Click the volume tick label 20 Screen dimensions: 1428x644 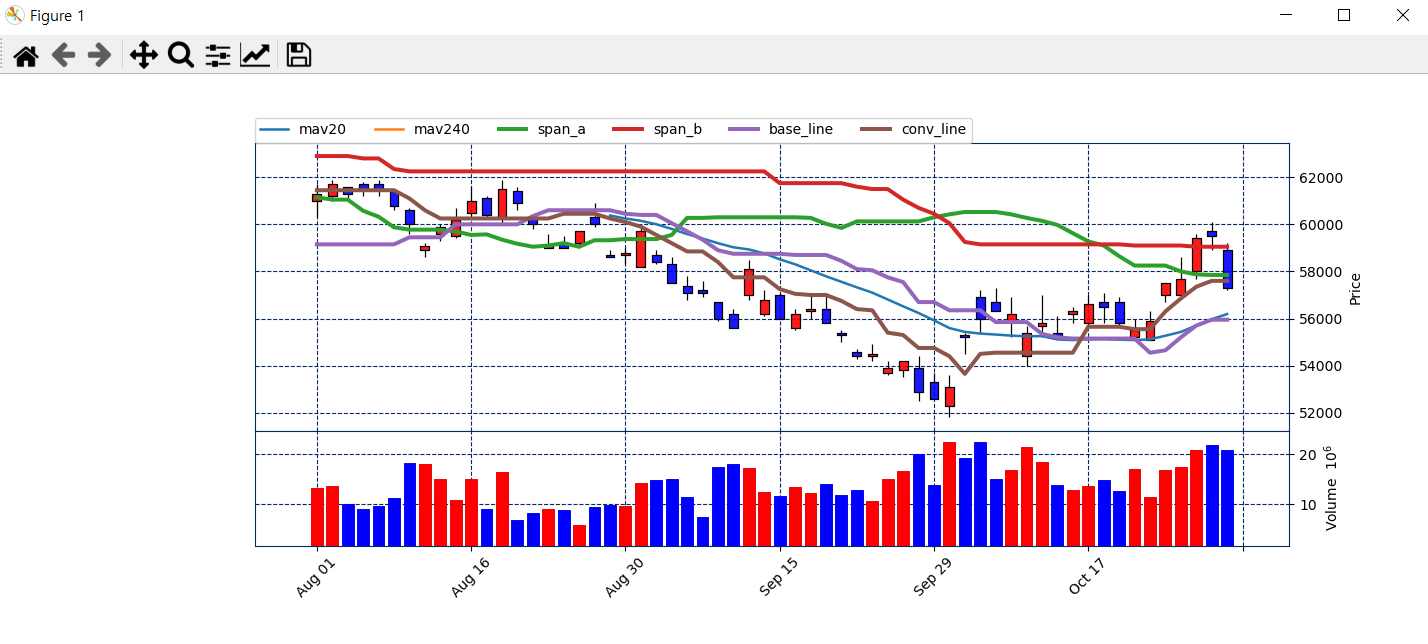(x=1307, y=455)
